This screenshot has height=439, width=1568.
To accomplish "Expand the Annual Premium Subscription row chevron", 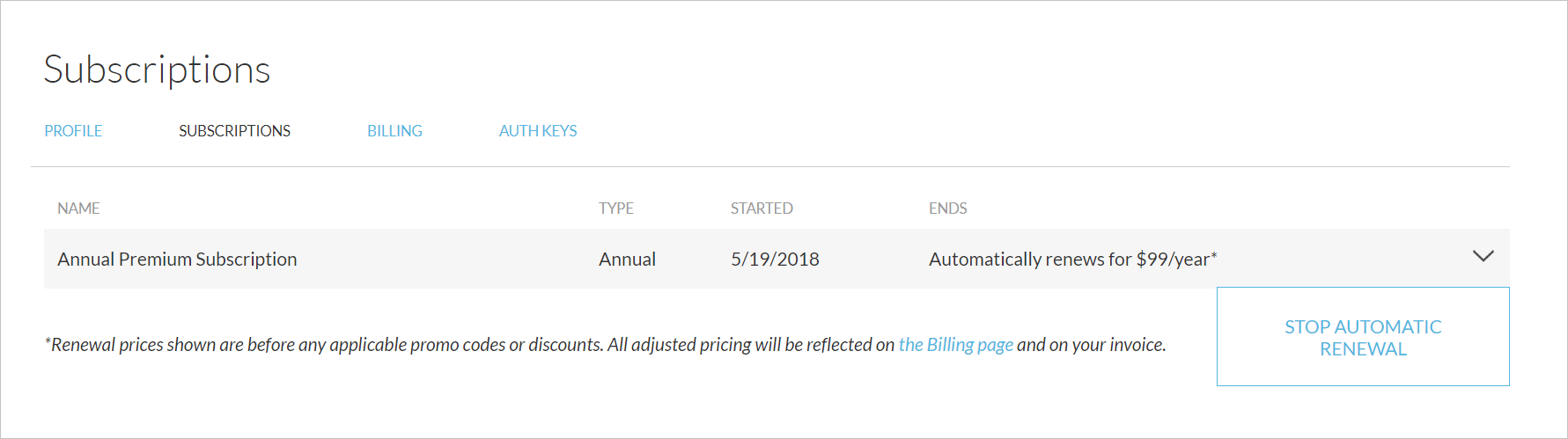I will click(x=1483, y=257).
